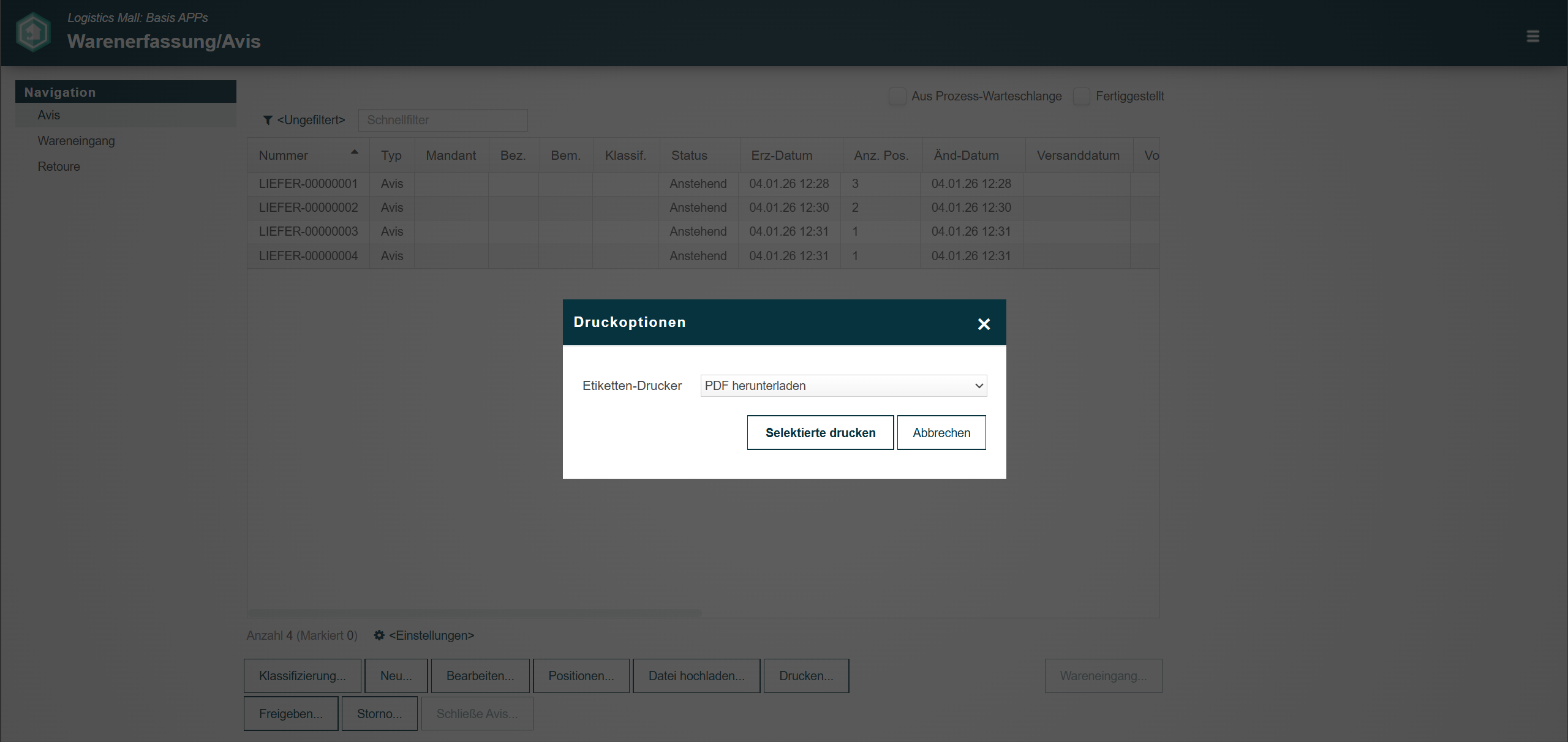Click the Logistics Mall hexagon logo
This screenshot has height=742, width=1568.
(33, 33)
